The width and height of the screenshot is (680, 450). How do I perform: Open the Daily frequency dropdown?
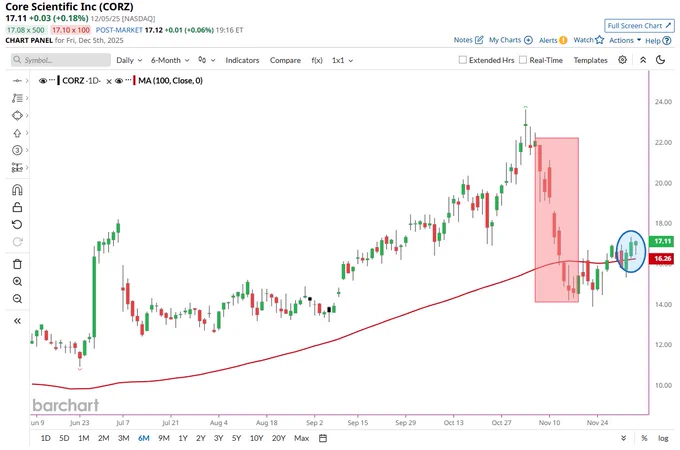click(129, 60)
